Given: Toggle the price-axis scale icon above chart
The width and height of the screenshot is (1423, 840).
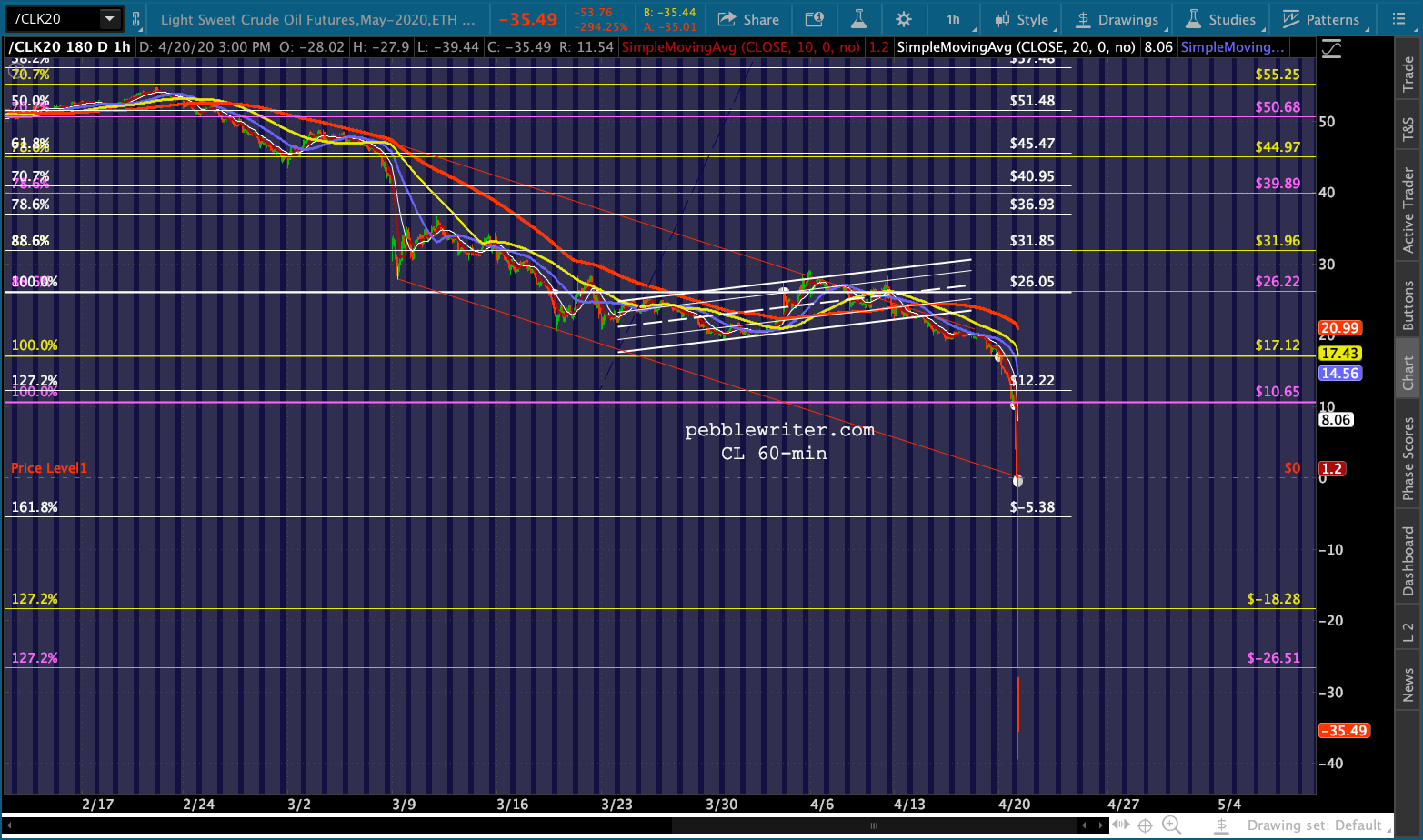Looking at the screenshot, I should 1331,49.
